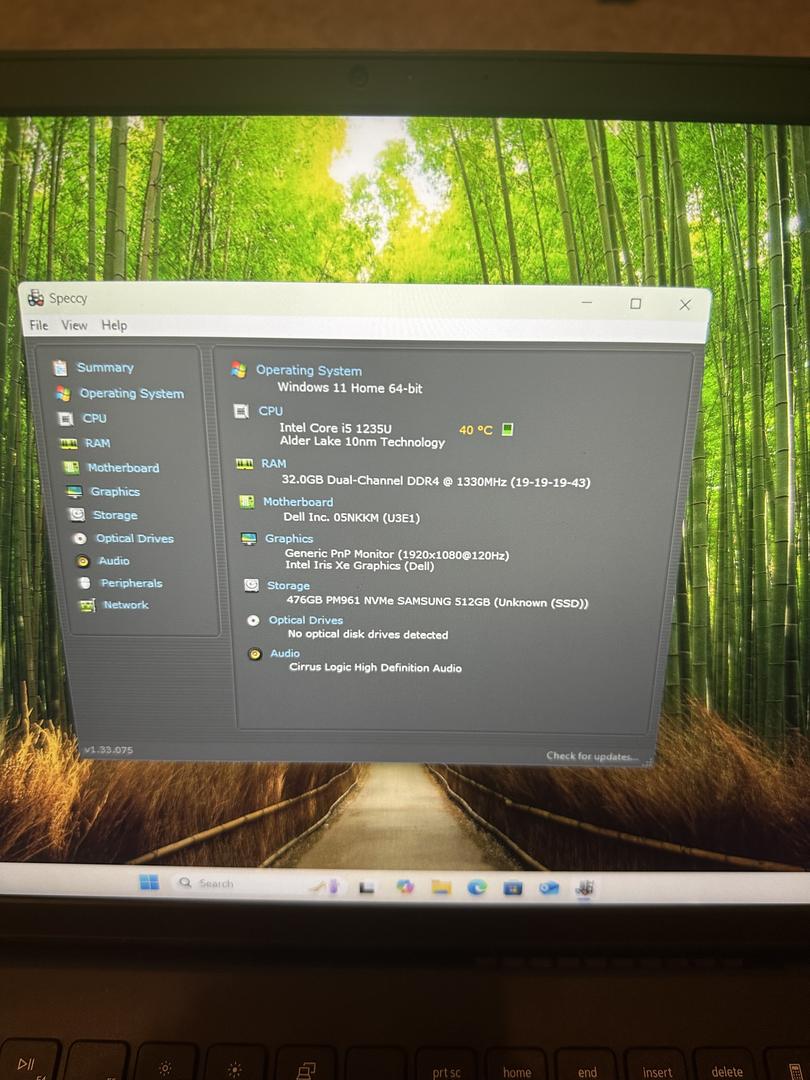Select Operating System in the sidebar
The height and width of the screenshot is (1080, 810).
pos(132,393)
